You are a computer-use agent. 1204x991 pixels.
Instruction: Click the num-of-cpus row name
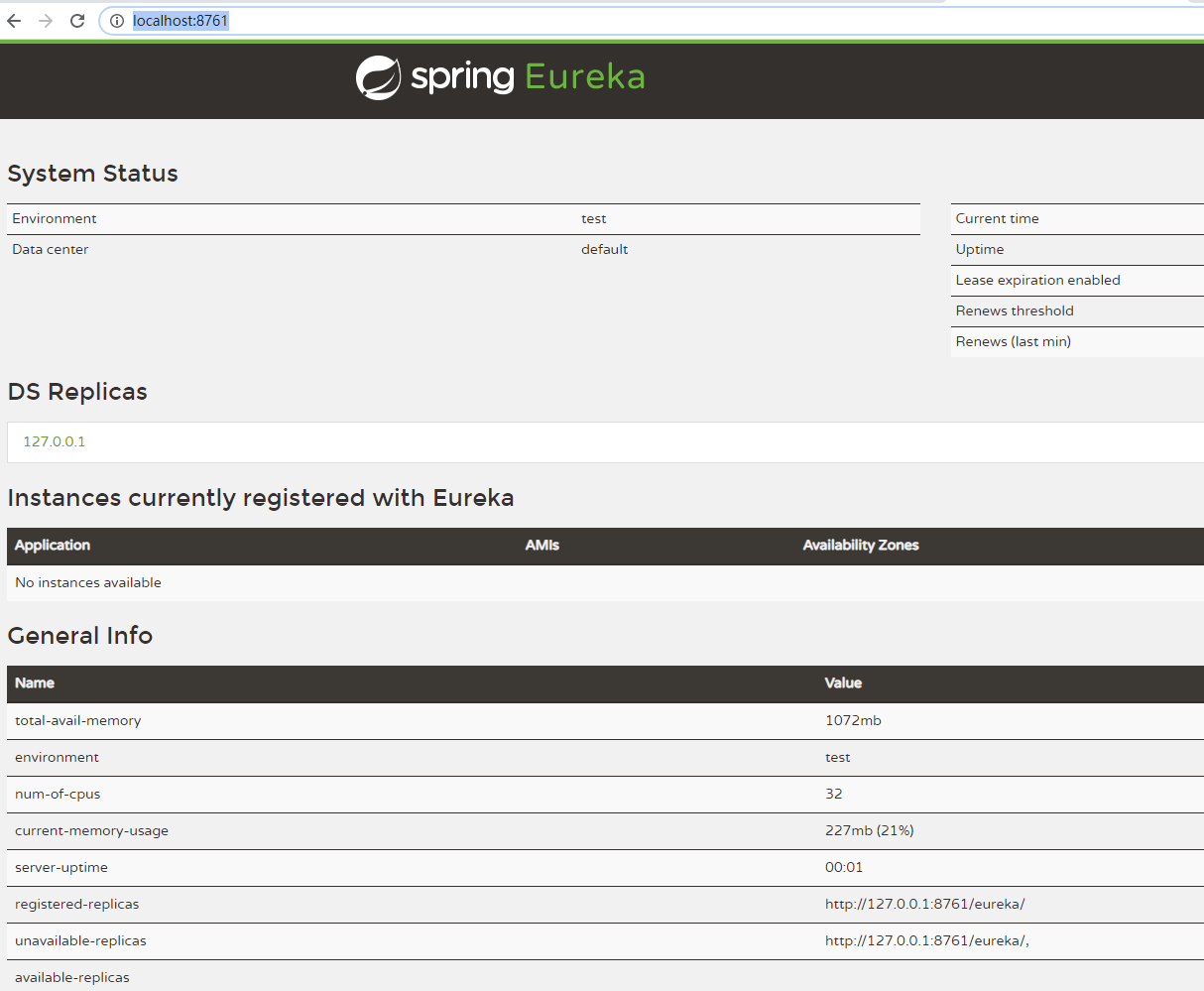(x=58, y=795)
